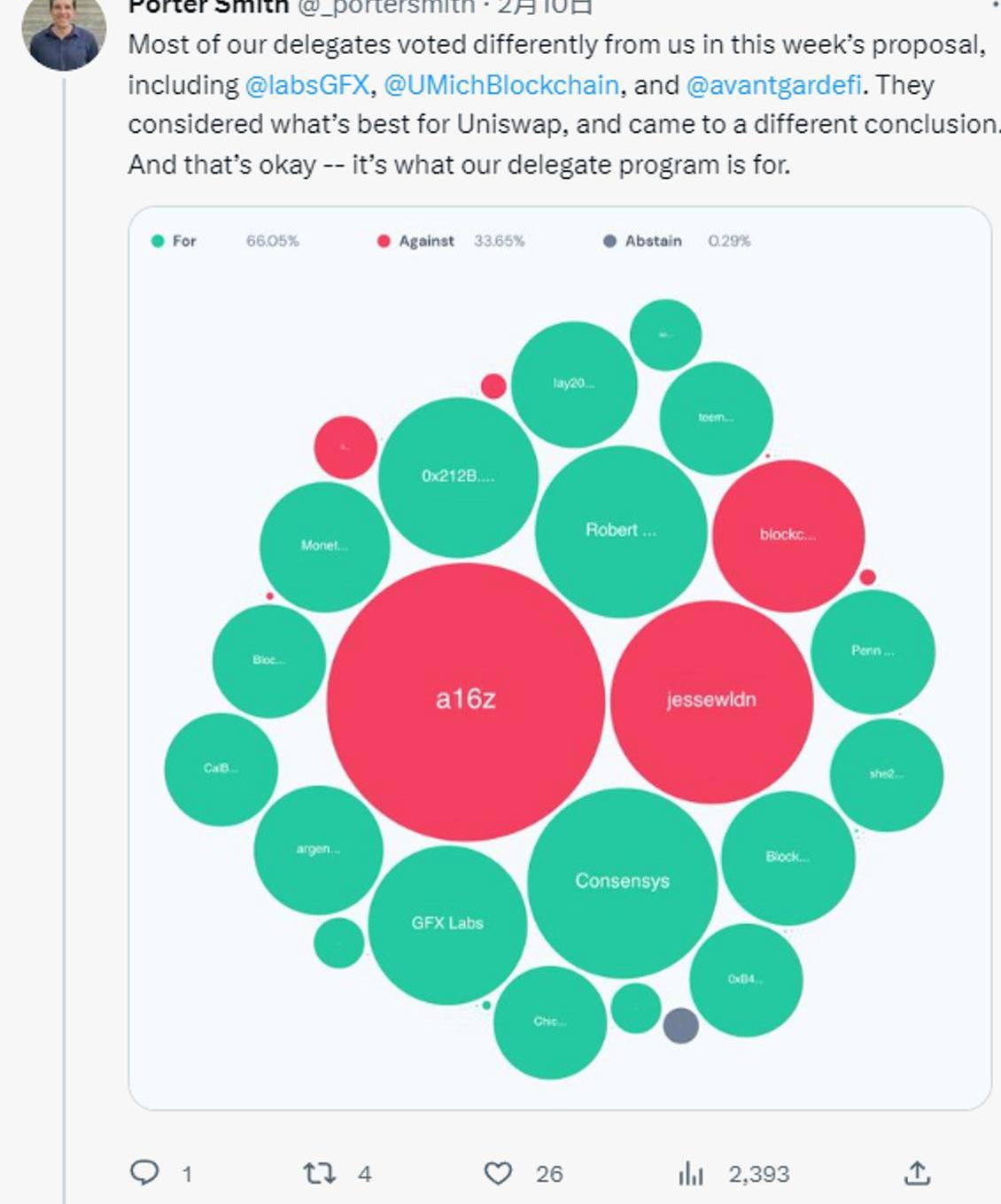Click the GFX Labs bubble
1001x1204 pixels.
click(447, 923)
